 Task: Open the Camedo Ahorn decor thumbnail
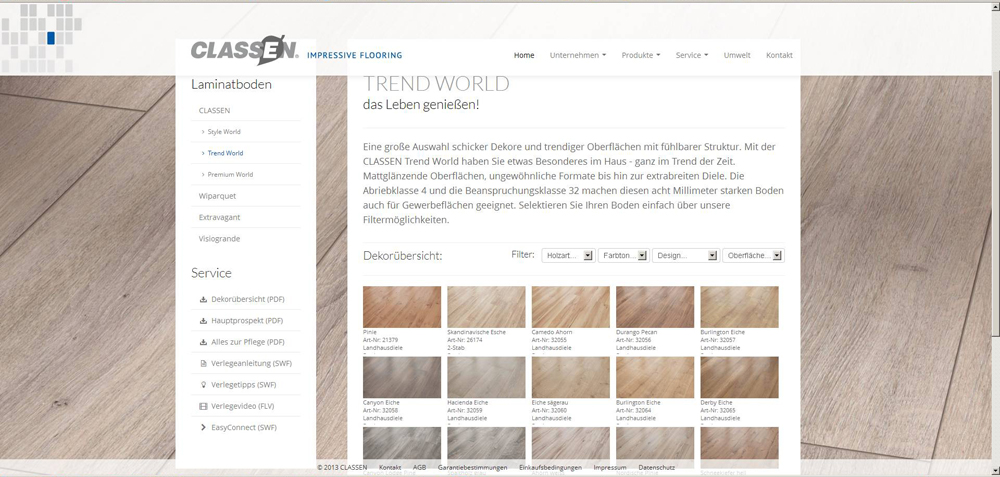pyautogui.click(x=571, y=307)
